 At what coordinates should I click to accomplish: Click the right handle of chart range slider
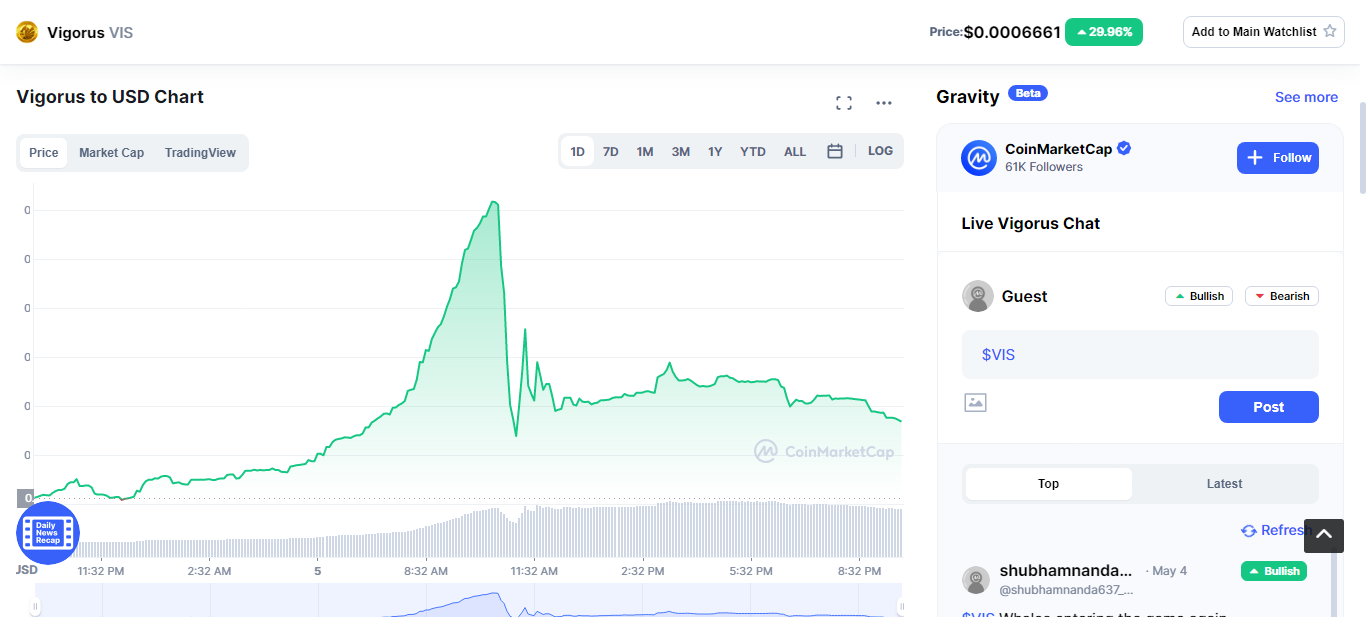(901, 606)
